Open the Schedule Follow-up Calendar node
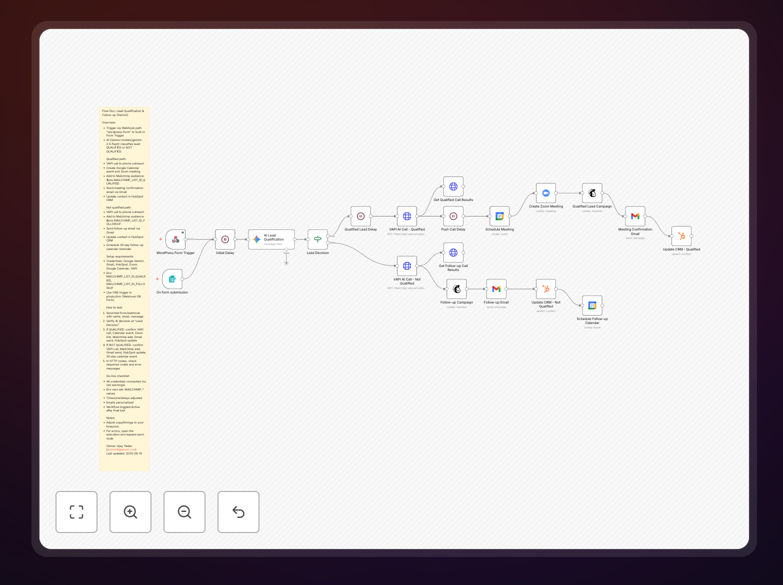The height and width of the screenshot is (585, 783). (592, 305)
